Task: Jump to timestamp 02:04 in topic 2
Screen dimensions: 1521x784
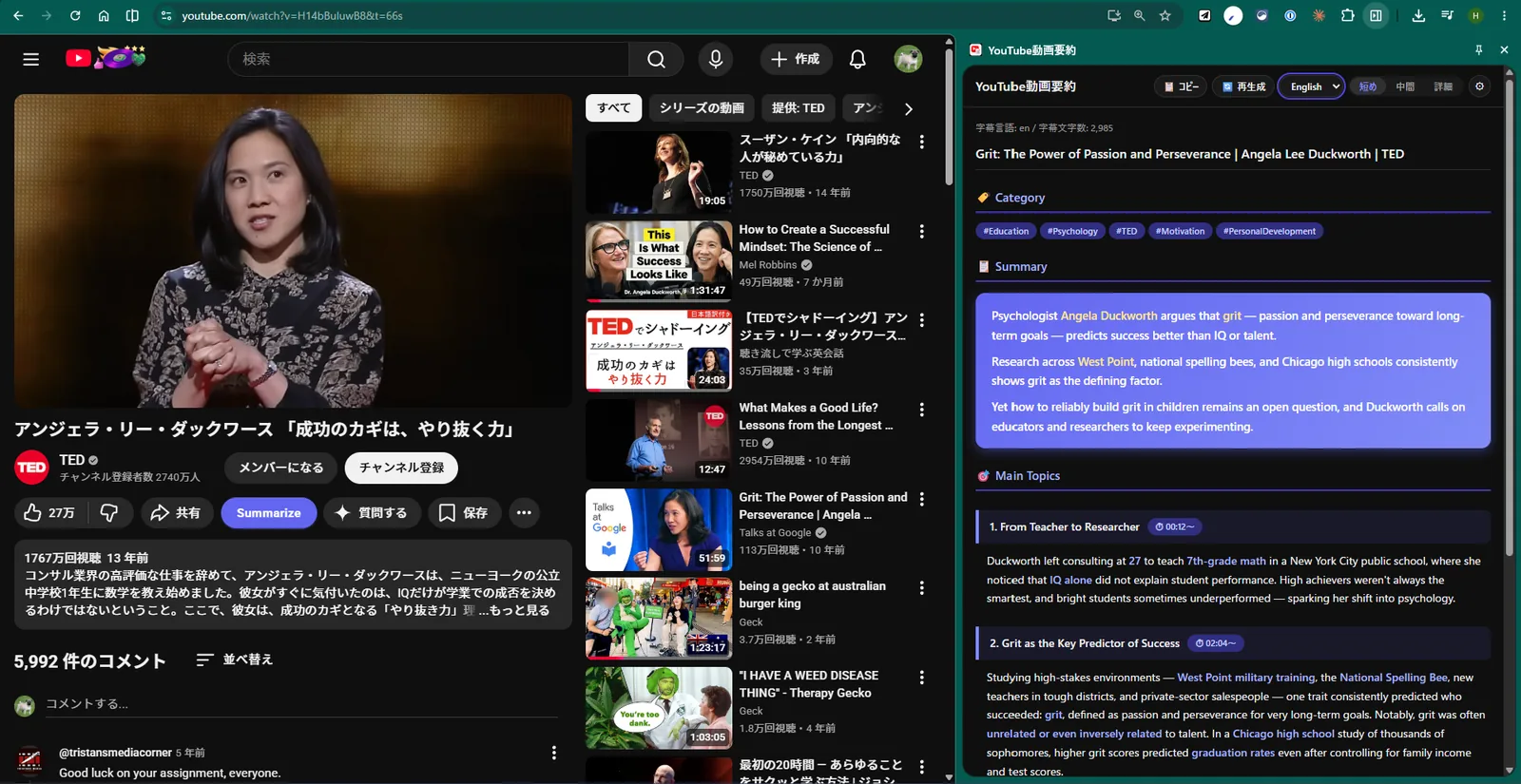Action: (1216, 643)
